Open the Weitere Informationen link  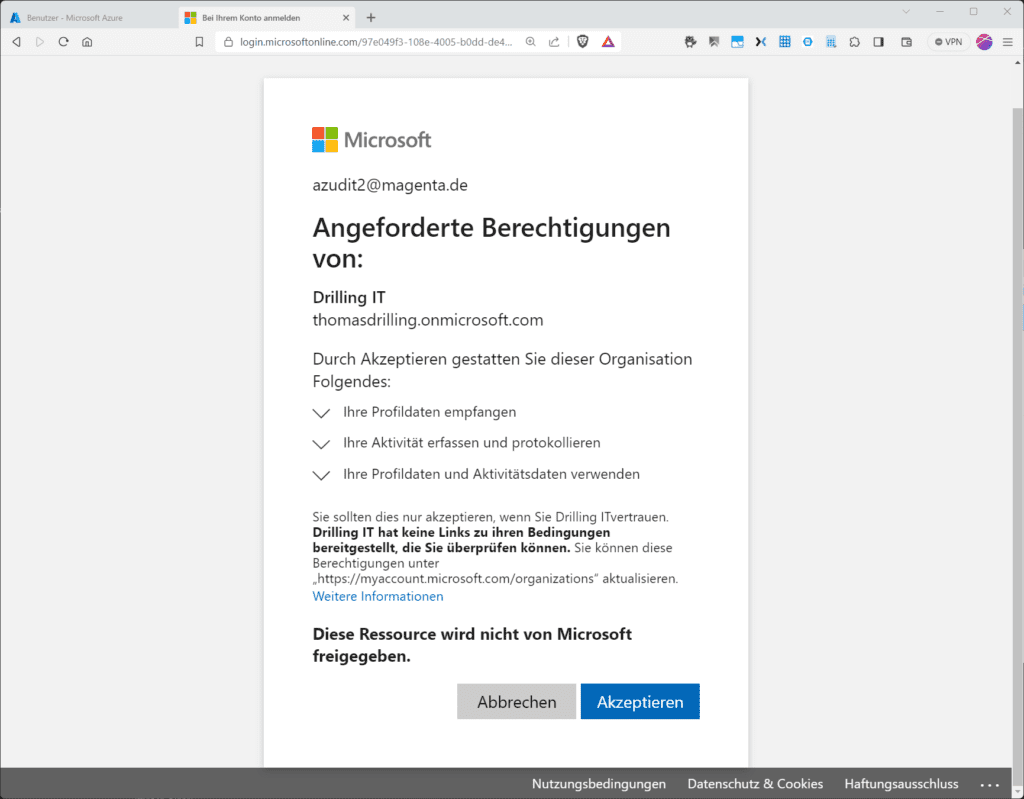pos(377,596)
